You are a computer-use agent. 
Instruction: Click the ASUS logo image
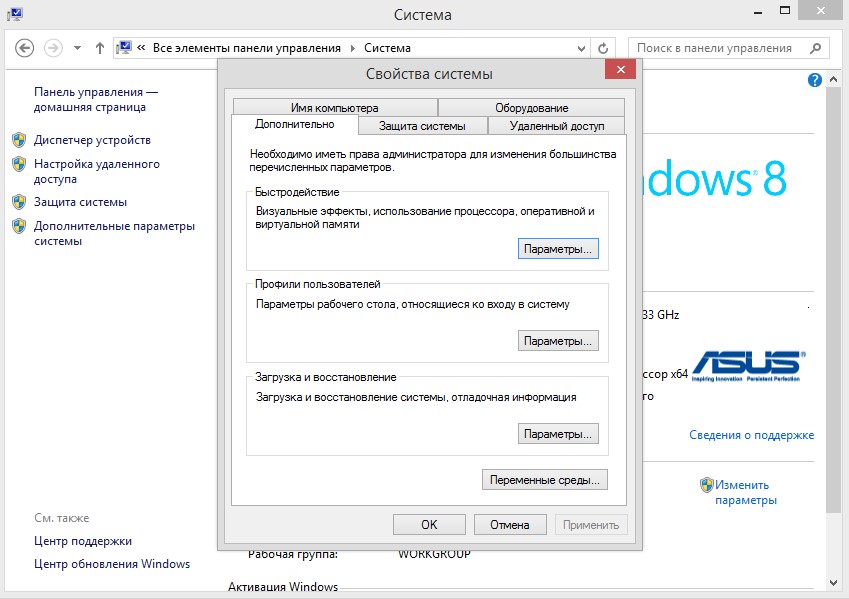pos(748,366)
